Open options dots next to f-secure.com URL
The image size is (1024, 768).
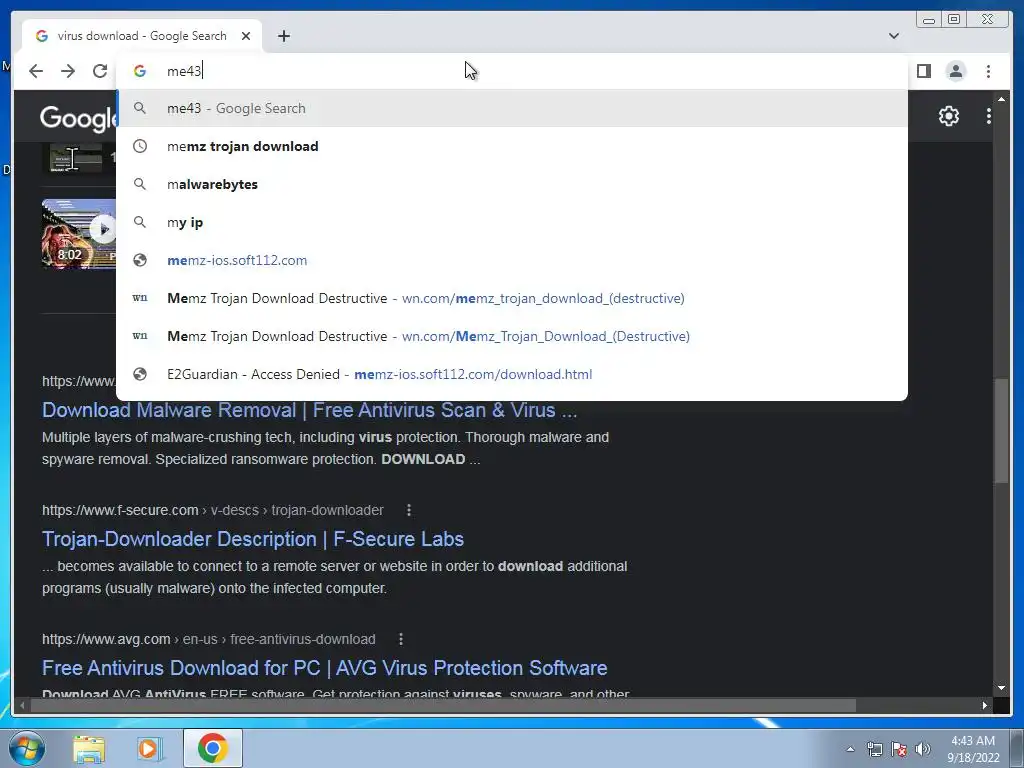(409, 510)
